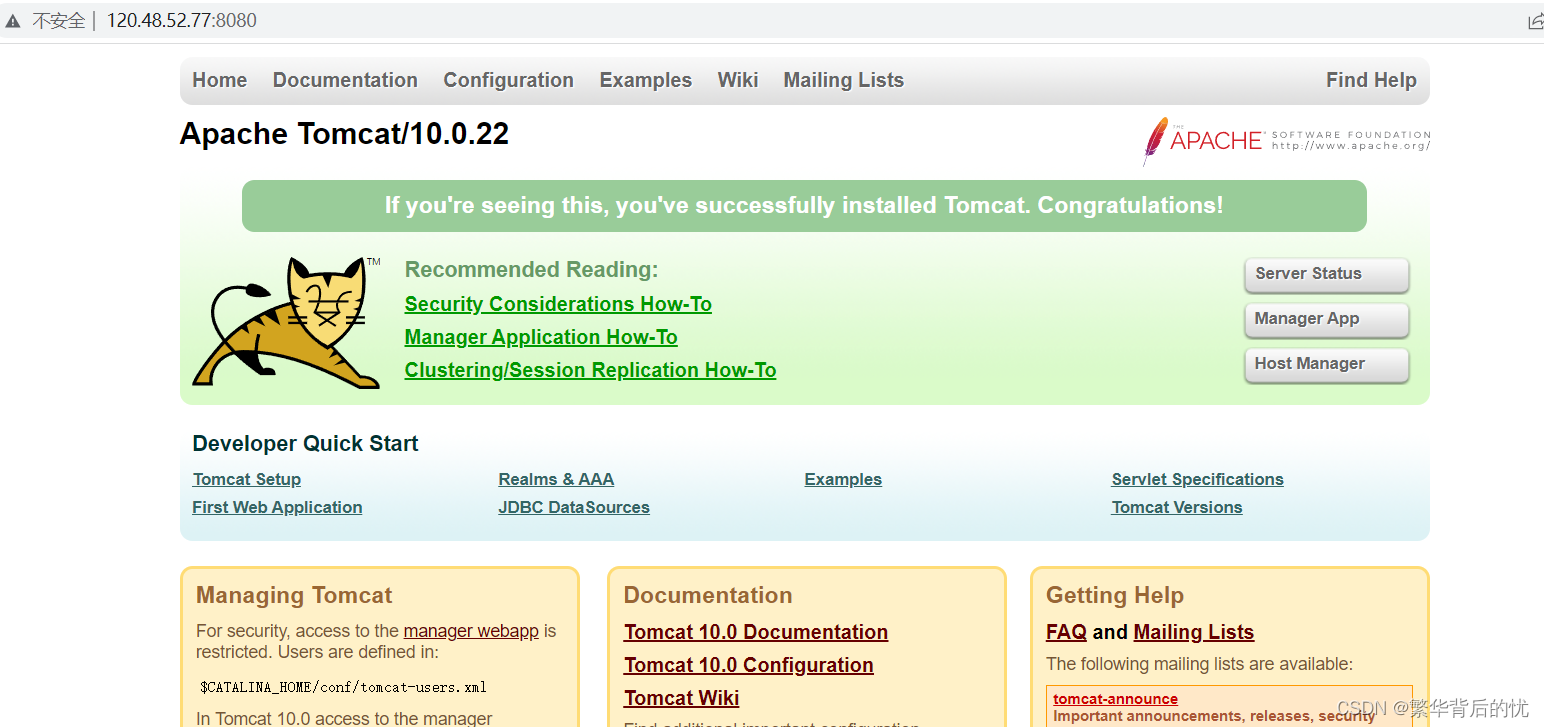Click the Tomcat cat mascot image
Viewport: 1544px width, 727px height.
tap(287, 323)
